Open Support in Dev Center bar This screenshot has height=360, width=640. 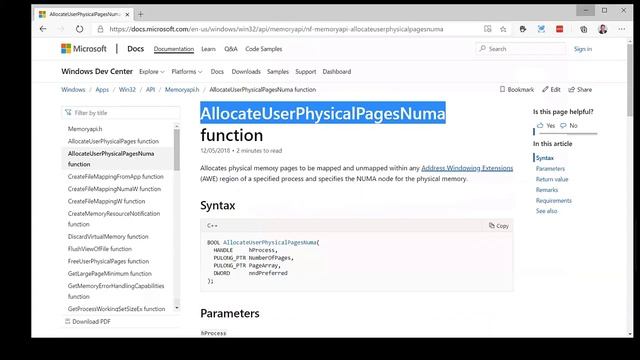pyautogui.click(x=306, y=71)
